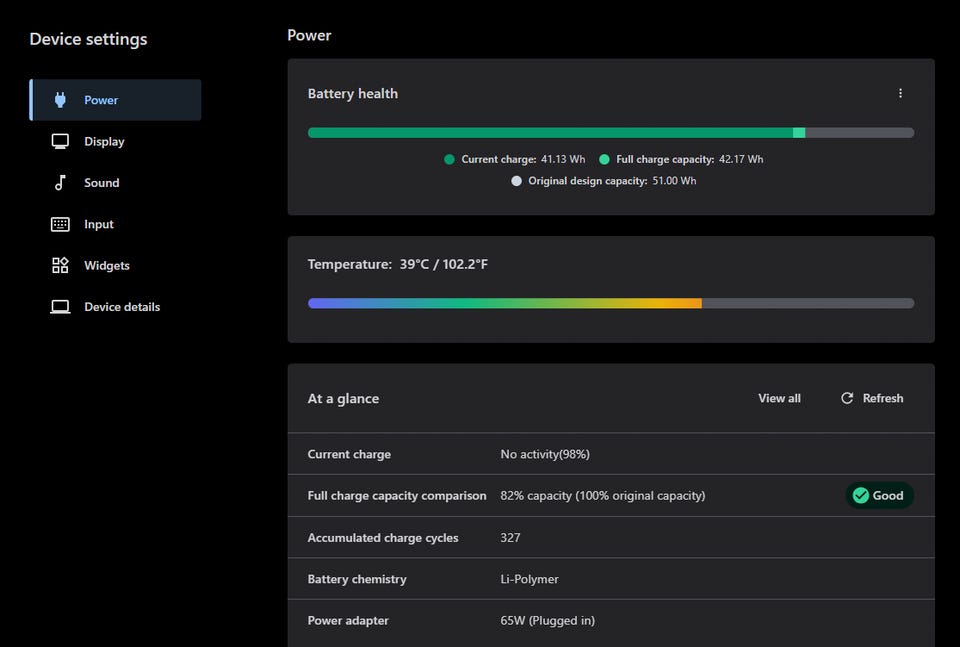Image resolution: width=960 pixels, height=647 pixels.
Task: Select the Current charge No activity row
Action: click(x=610, y=454)
